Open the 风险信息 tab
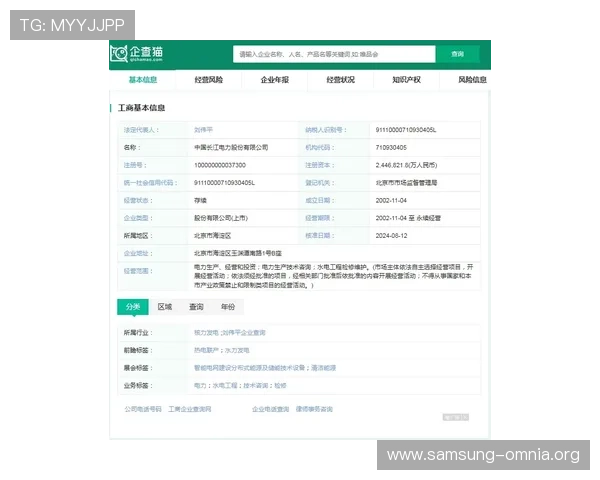The width and height of the screenshot is (600, 480). (472, 80)
